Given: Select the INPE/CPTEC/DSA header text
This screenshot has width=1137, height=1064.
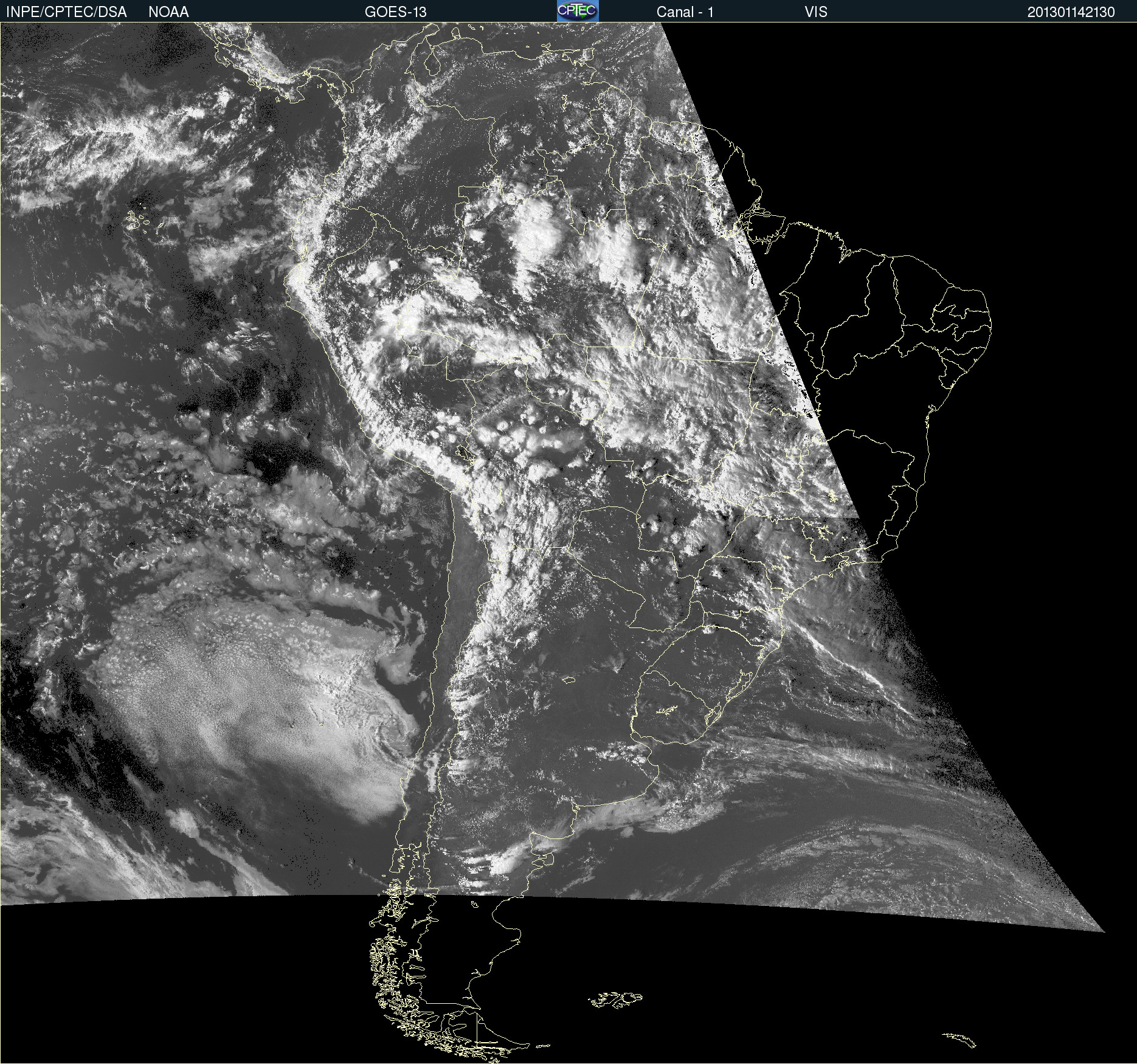Looking at the screenshot, I should [66, 12].
